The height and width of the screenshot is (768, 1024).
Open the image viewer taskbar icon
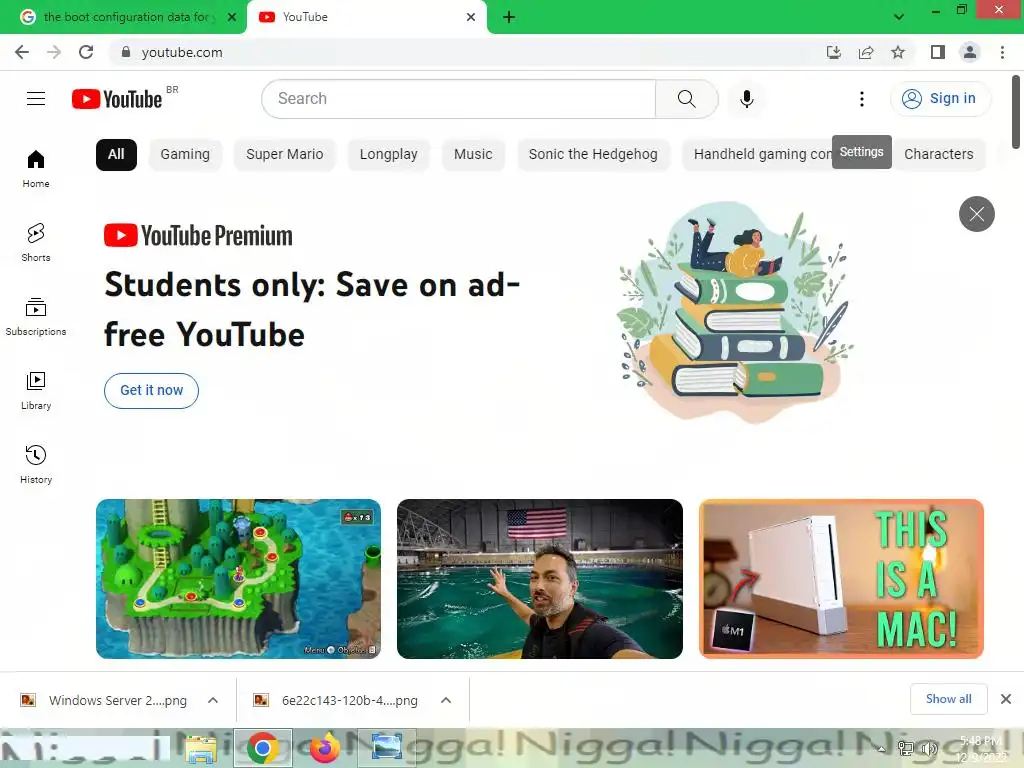(387, 748)
